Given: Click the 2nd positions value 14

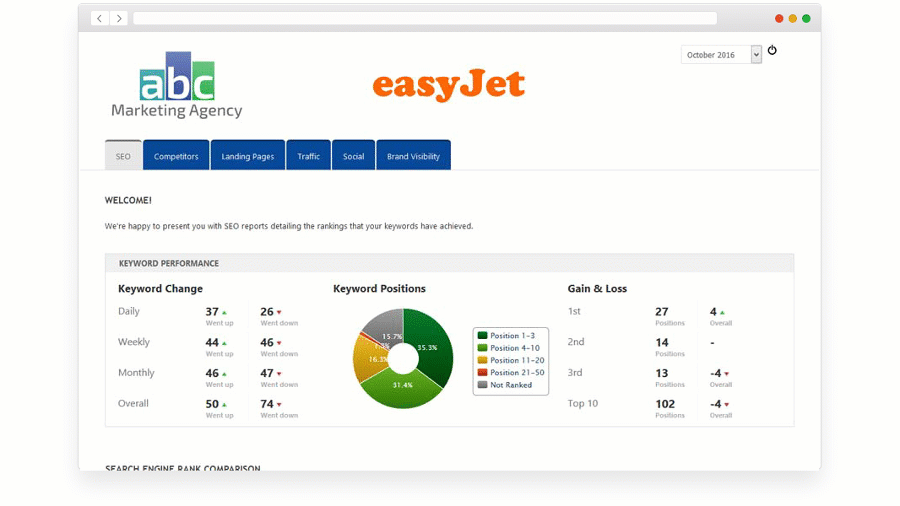Looking at the screenshot, I should 662,342.
